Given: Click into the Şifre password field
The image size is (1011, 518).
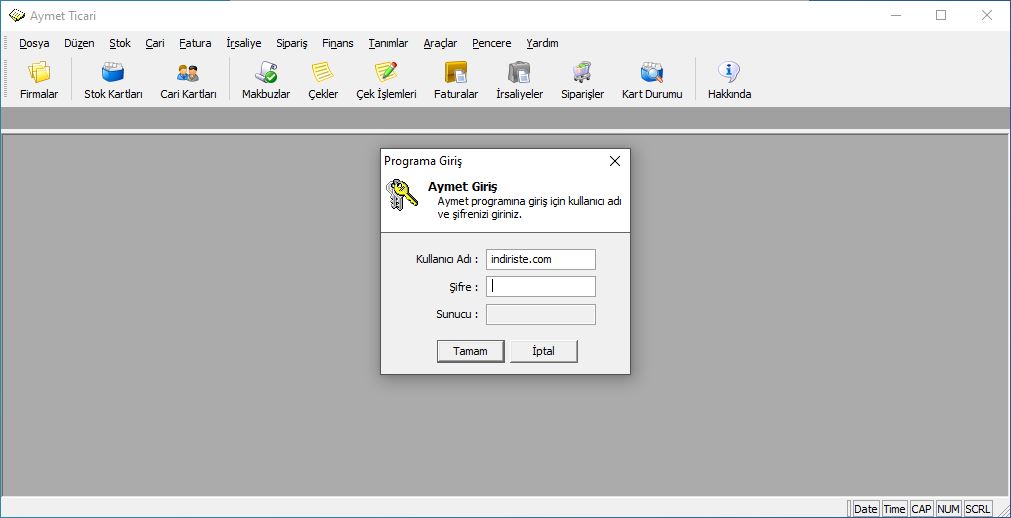Looking at the screenshot, I should pyautogui.click(x=540, y=286).
